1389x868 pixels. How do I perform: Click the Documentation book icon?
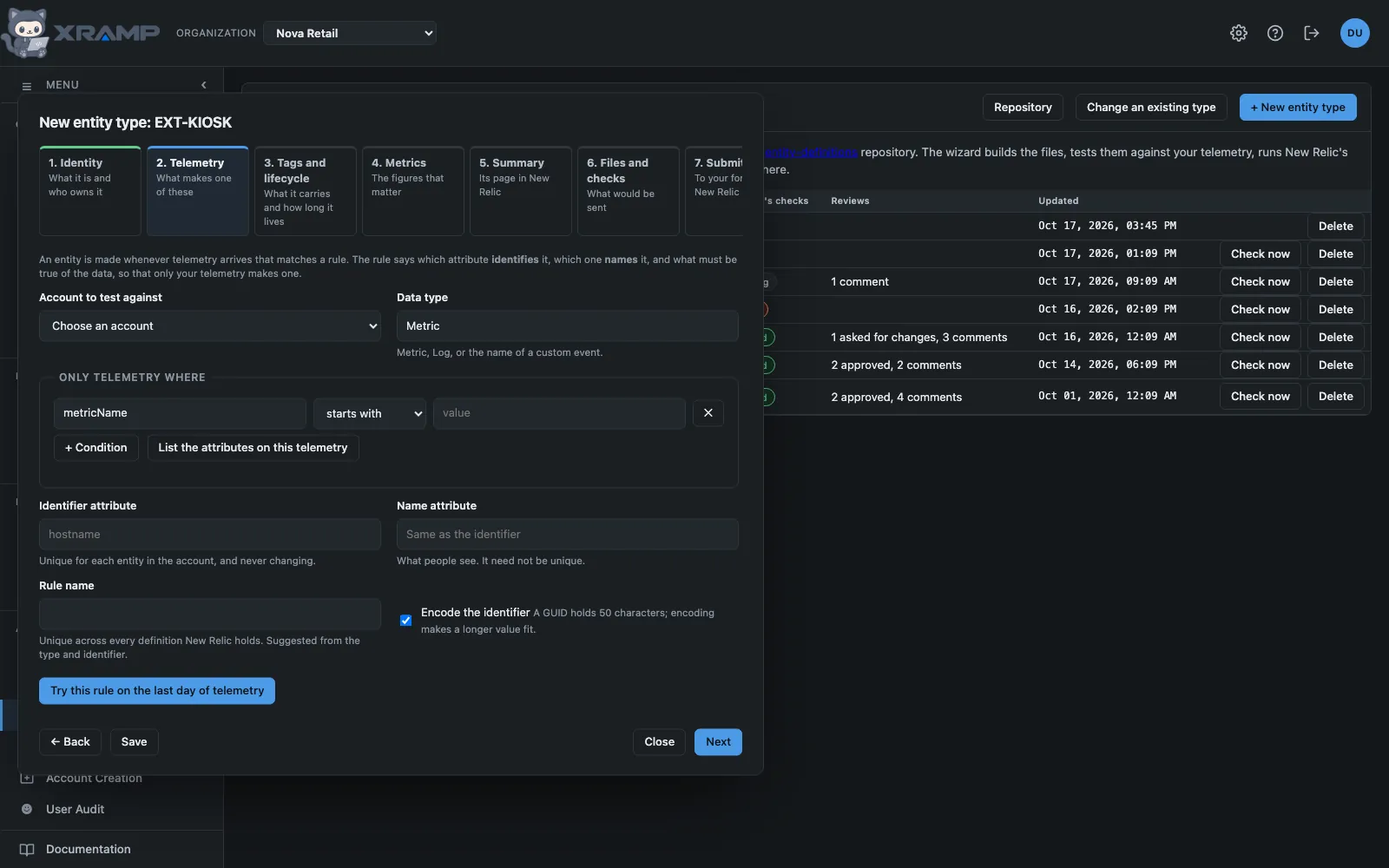[27, 850]
